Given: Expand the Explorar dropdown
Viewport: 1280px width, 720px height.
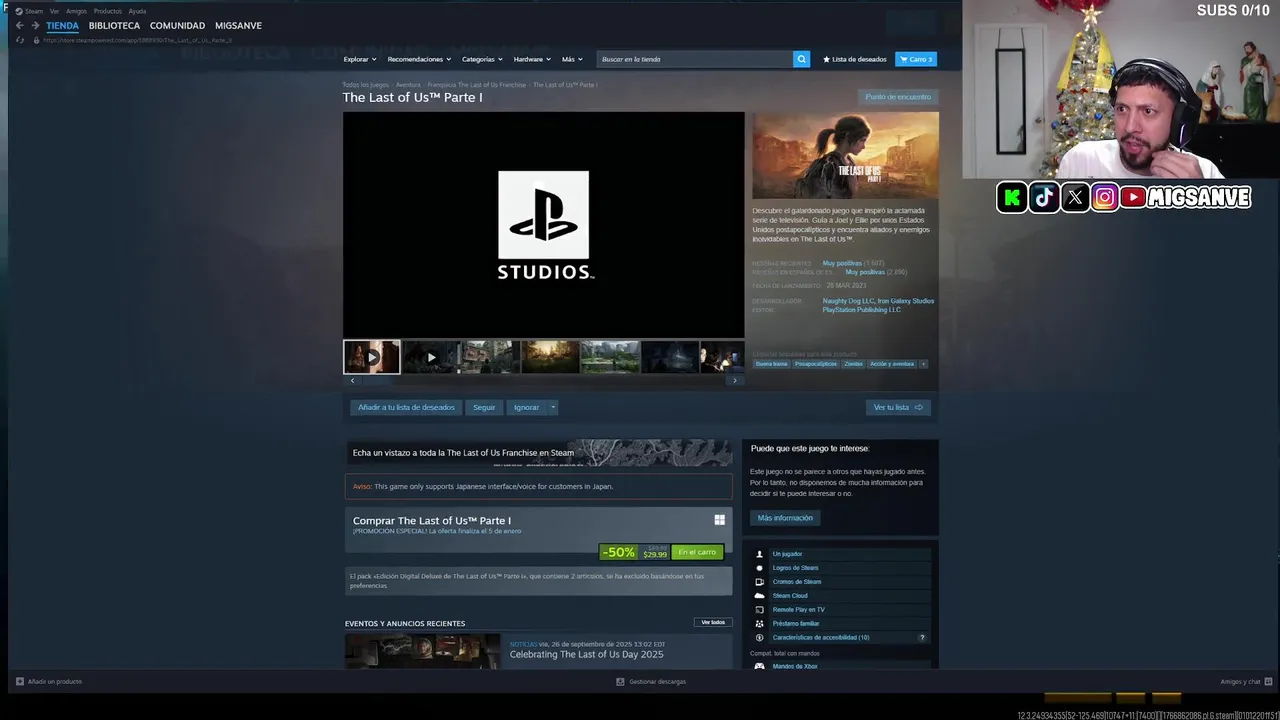Looking at the screenshot, I should point(360,59).
